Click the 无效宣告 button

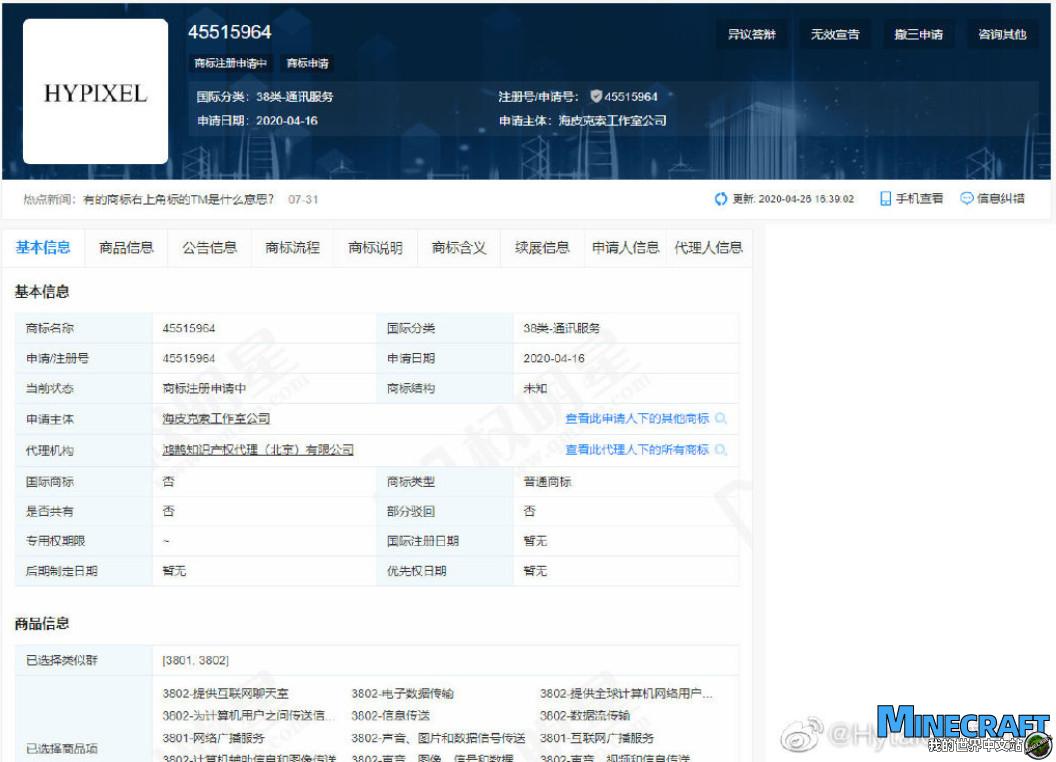(x=835, y=33)
